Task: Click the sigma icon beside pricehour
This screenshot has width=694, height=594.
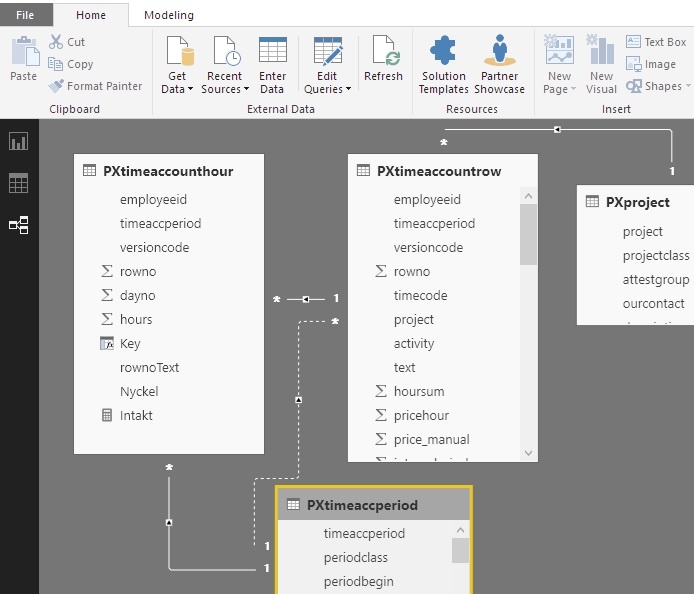Action: pos(381,415)
